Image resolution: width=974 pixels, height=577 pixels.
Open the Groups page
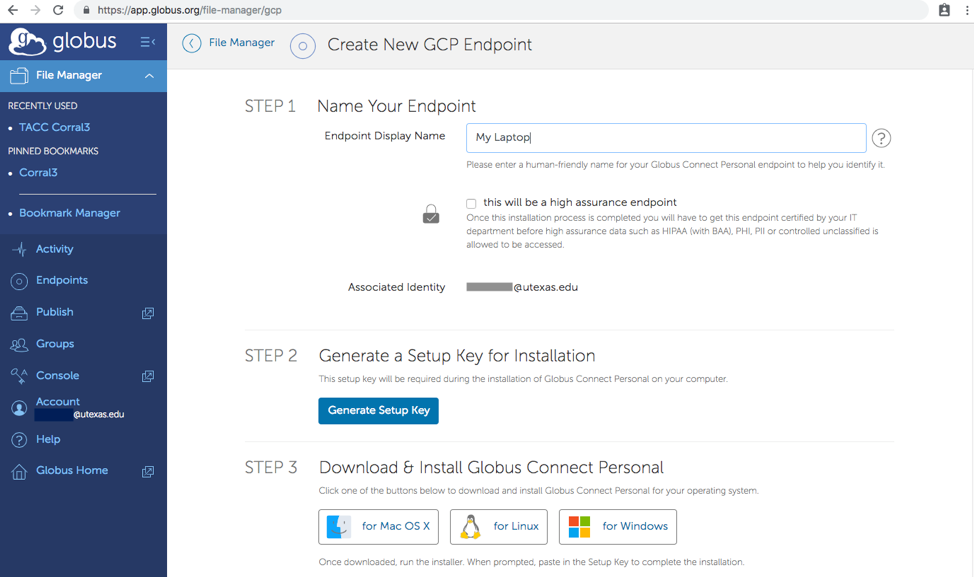55,343
